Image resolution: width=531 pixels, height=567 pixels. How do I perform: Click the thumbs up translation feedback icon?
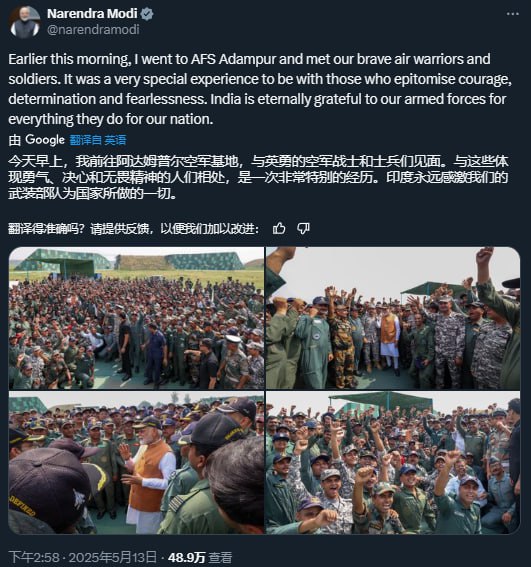(279, 229)
